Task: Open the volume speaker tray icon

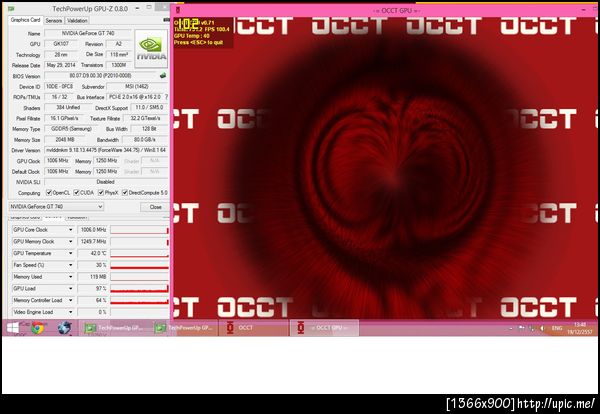Action: 542,328
